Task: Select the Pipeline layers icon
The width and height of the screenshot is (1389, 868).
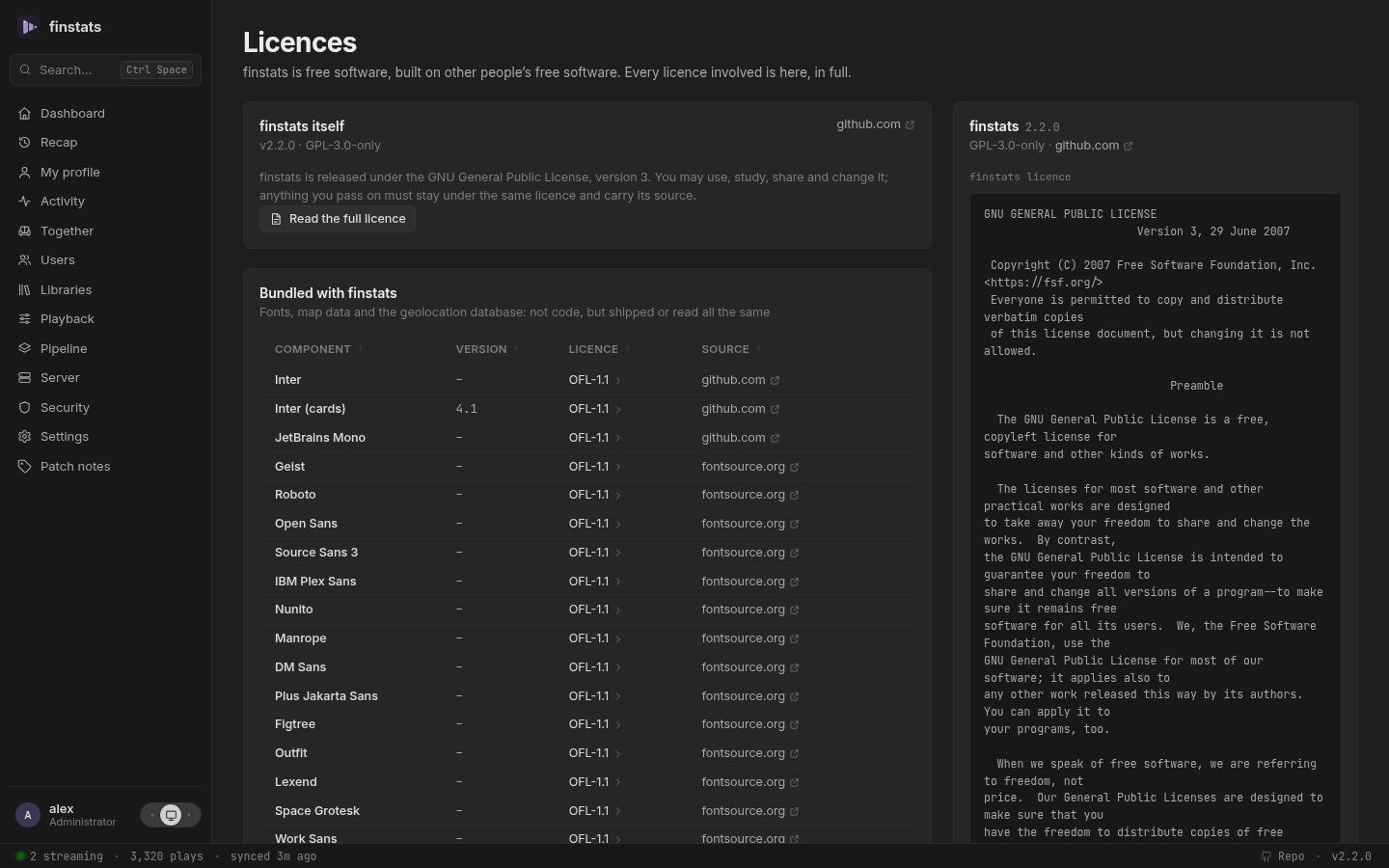Action: (24, 349)
